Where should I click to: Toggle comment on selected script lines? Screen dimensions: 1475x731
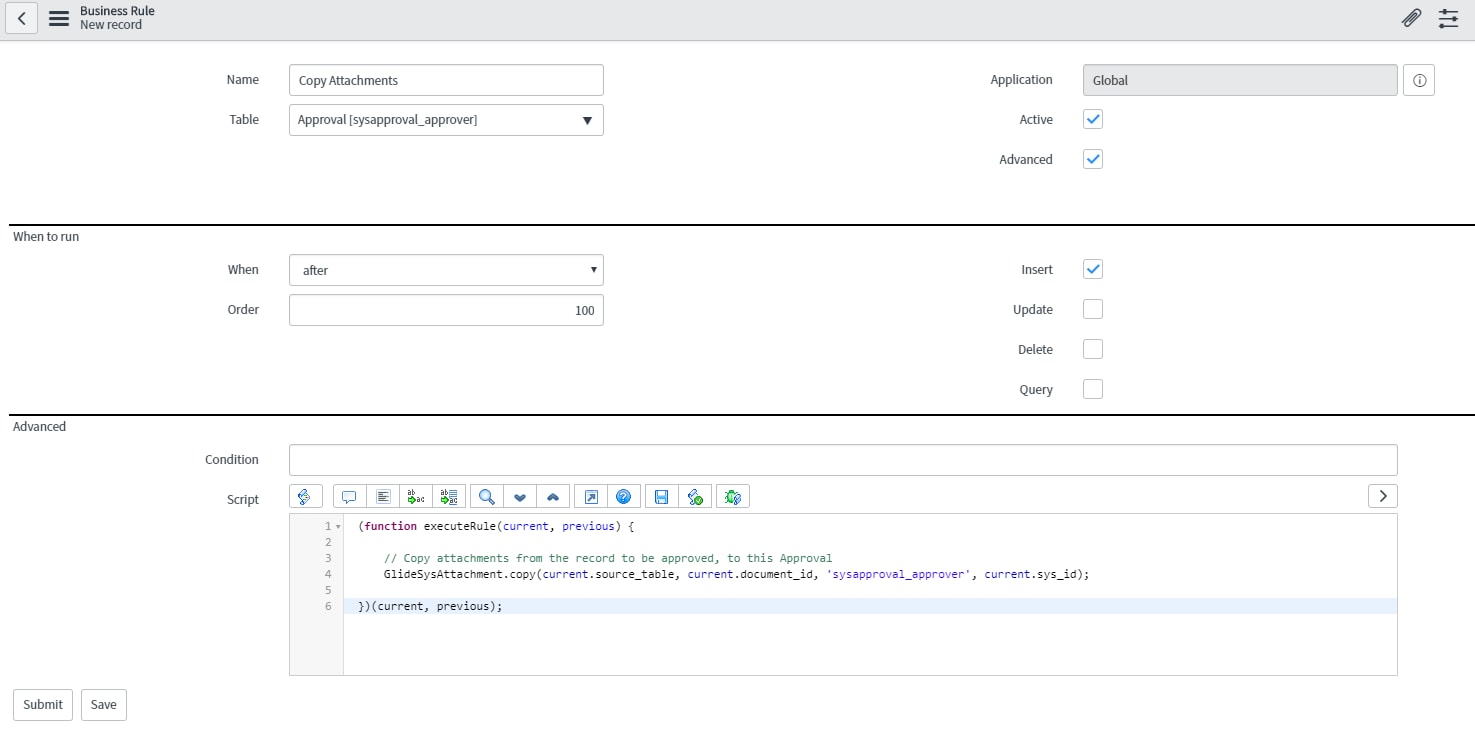pos(349,496)
